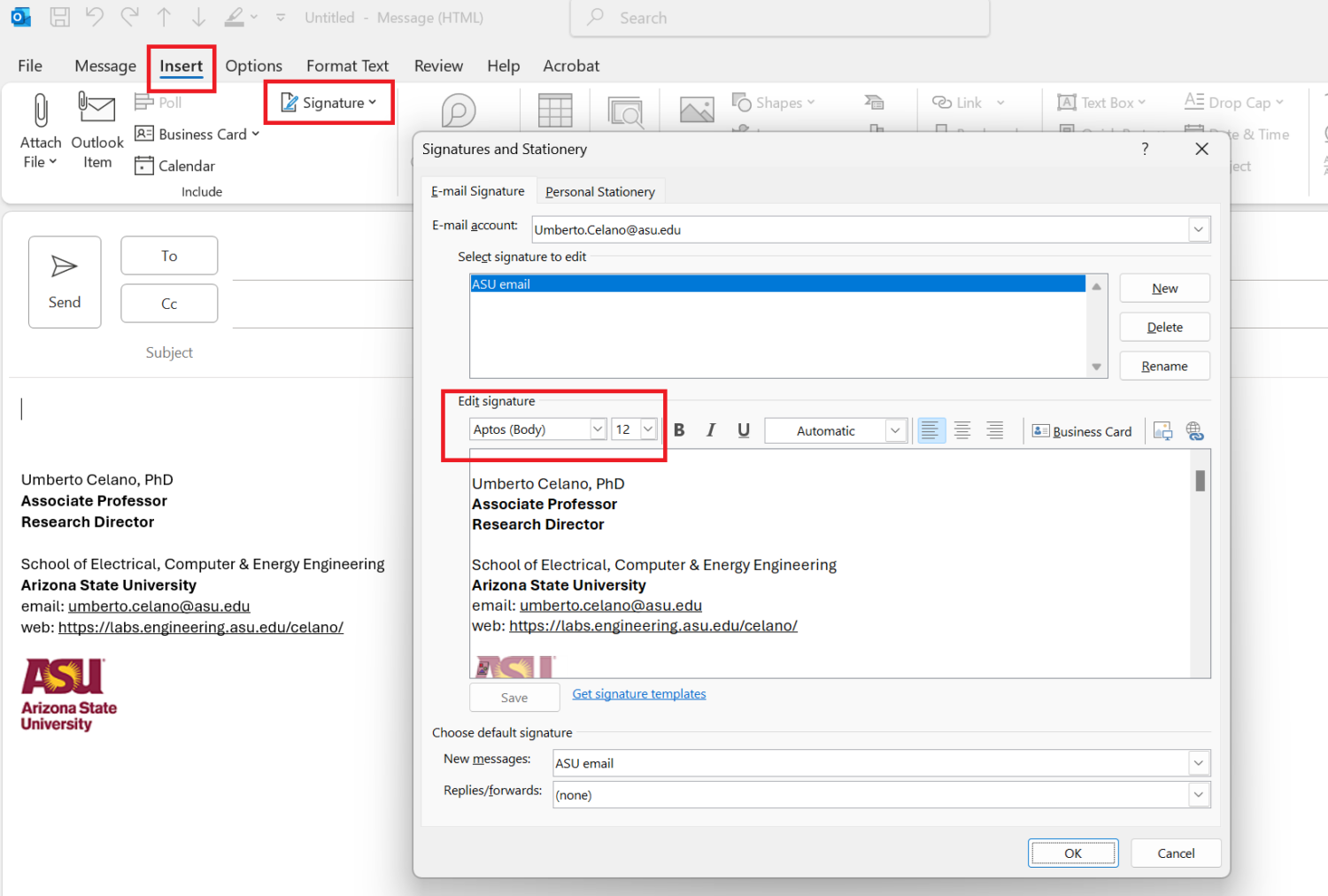
Task: Click the Undo arrow in title bar
Action: [x=94, y=17]
